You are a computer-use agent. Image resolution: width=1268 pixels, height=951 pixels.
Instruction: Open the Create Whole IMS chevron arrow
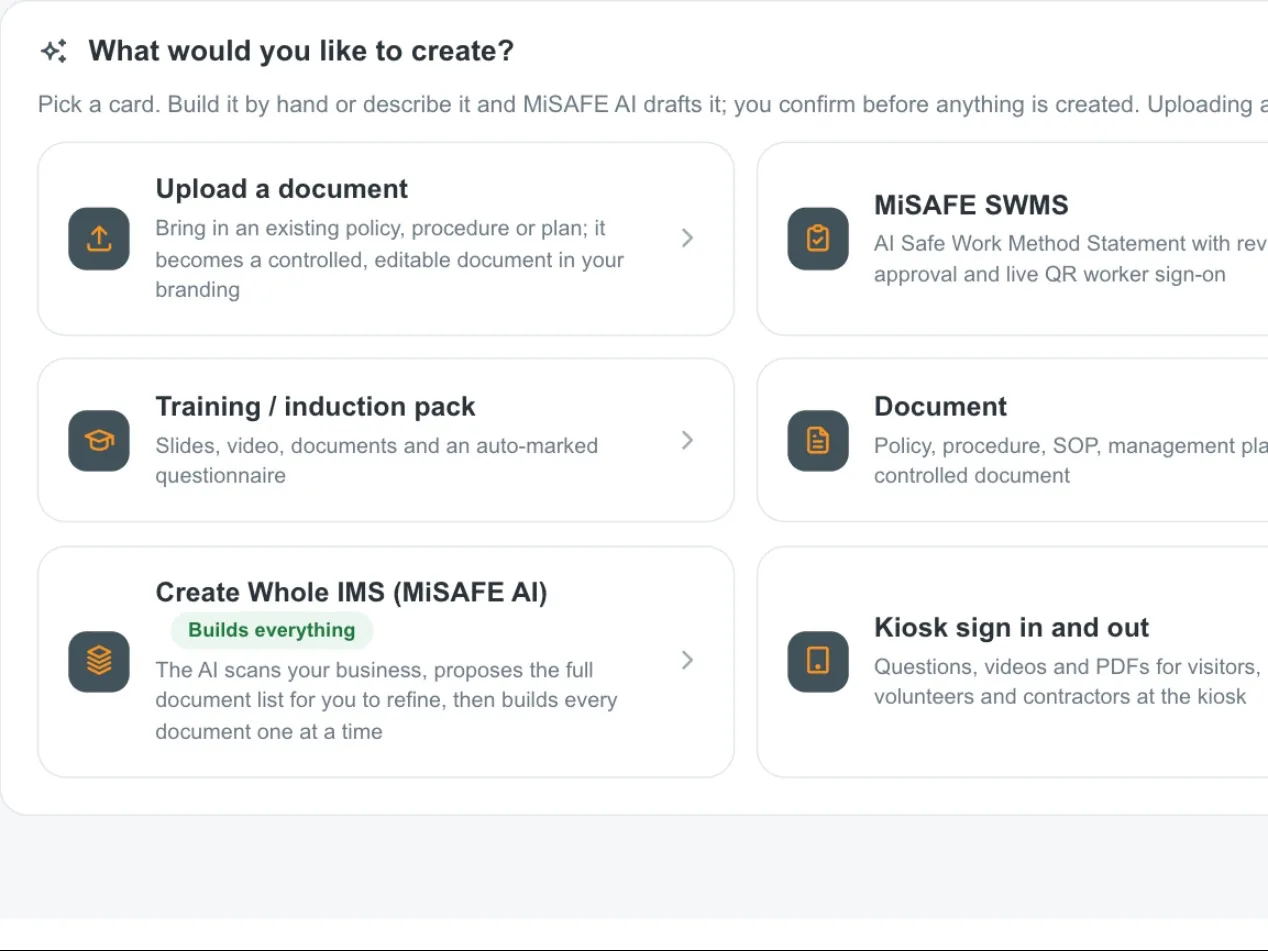687,660
